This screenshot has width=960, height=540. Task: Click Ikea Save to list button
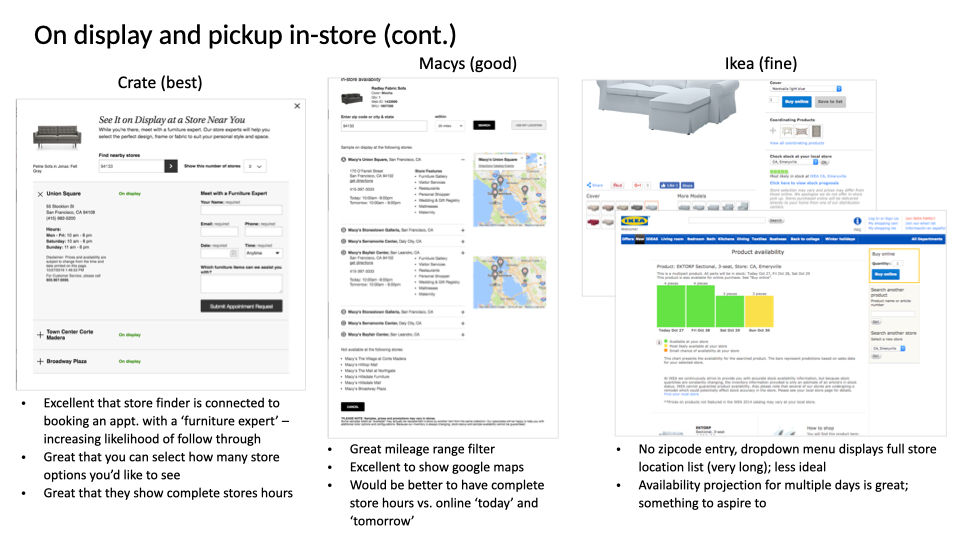(x=830, y=102)
